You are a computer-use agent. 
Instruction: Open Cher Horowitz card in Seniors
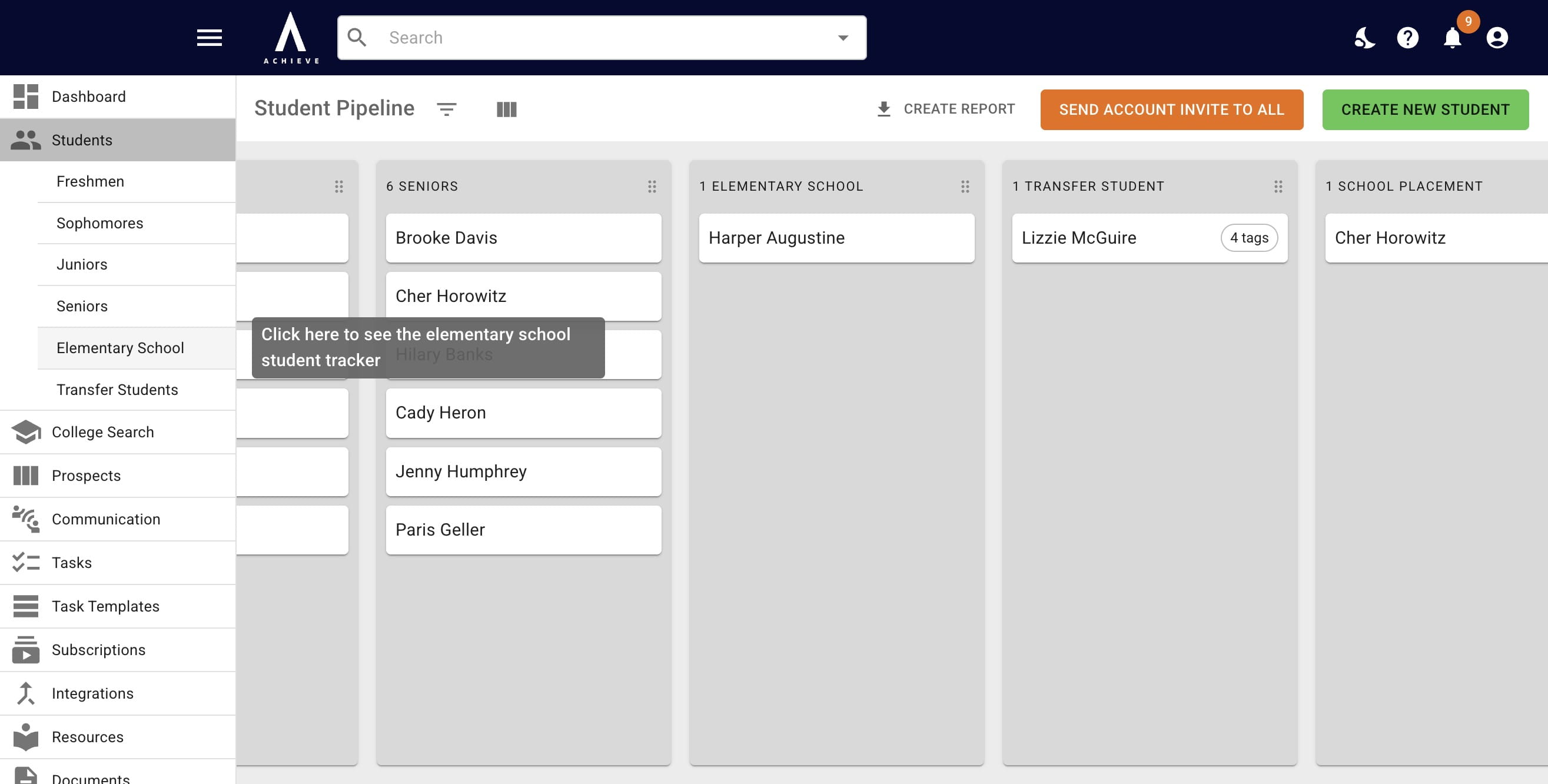coord(523,295)
